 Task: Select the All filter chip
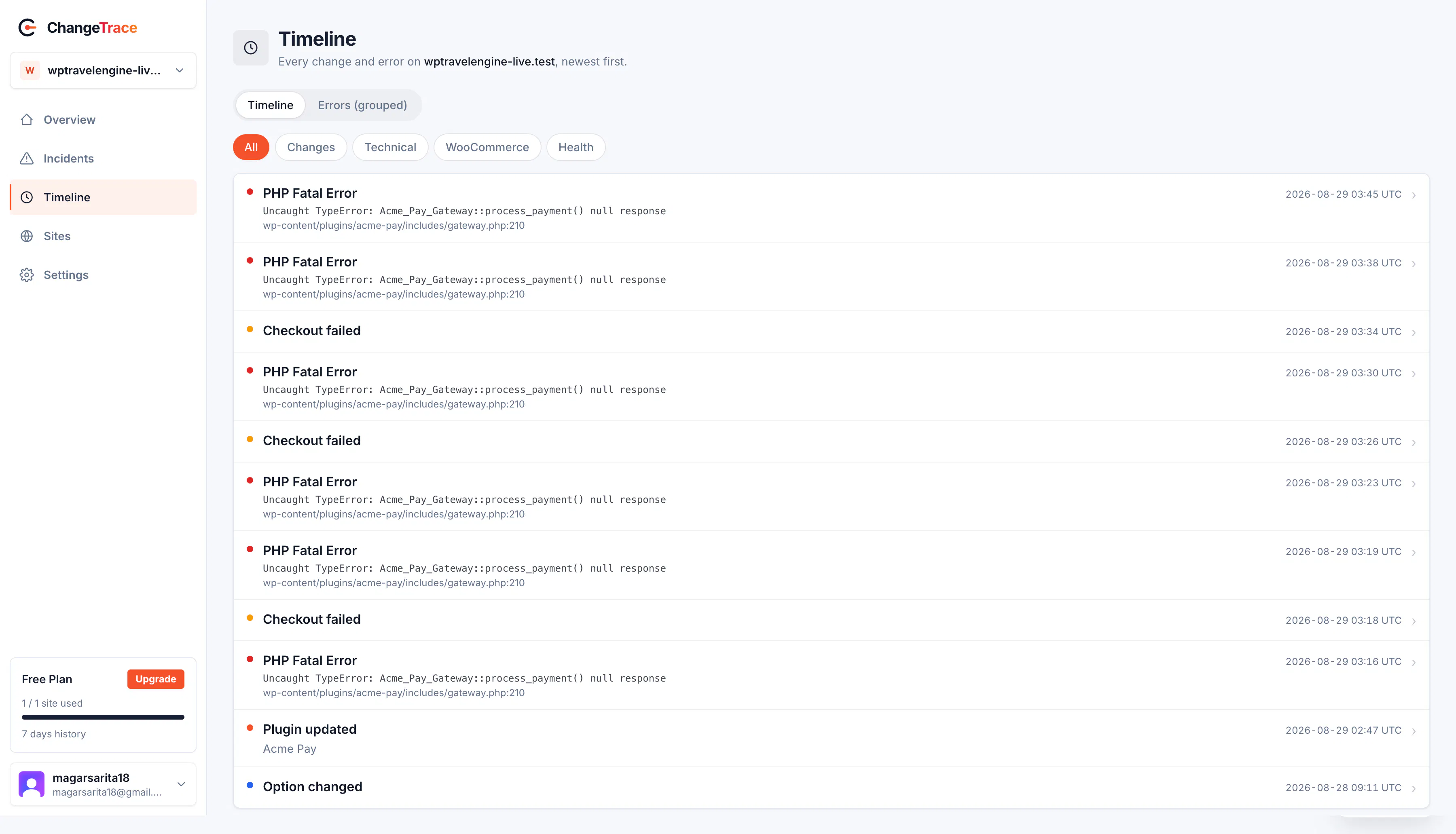point(251,147)
